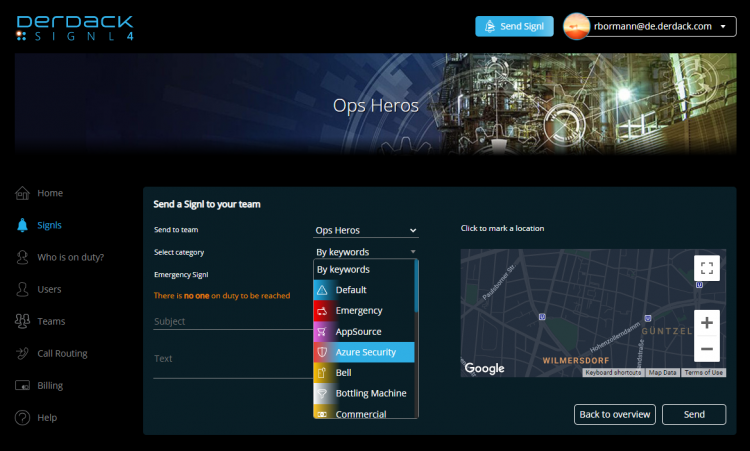Click the Bottling Machine funnel icon

point(322,393)
